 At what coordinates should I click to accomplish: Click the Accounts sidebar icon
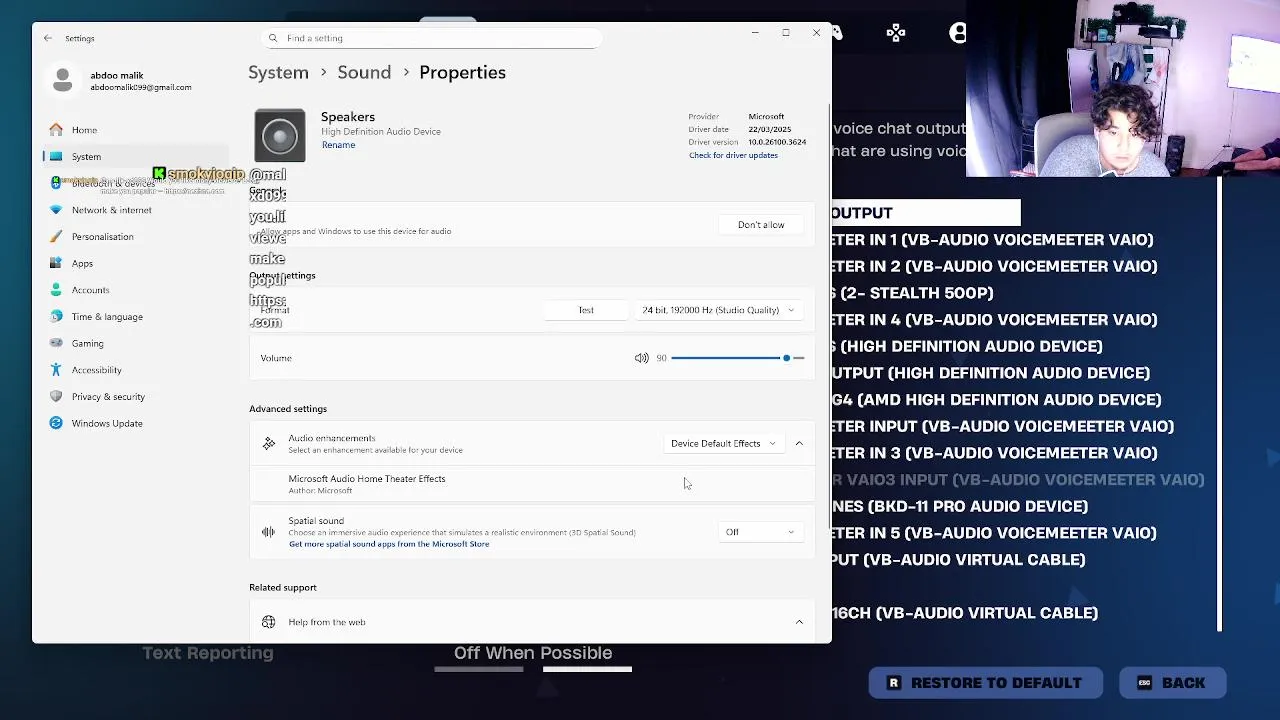tap(56, 290)
